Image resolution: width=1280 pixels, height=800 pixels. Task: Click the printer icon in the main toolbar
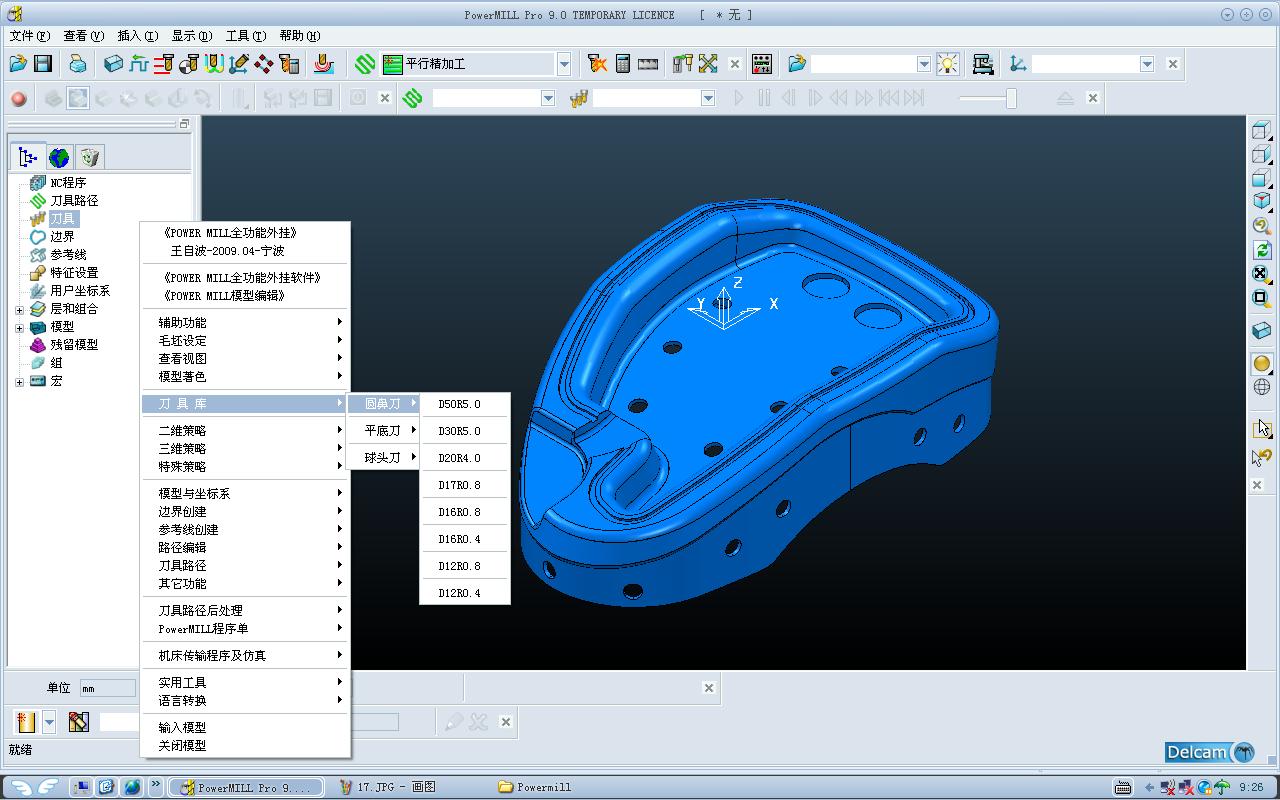[x=78, y=64]
